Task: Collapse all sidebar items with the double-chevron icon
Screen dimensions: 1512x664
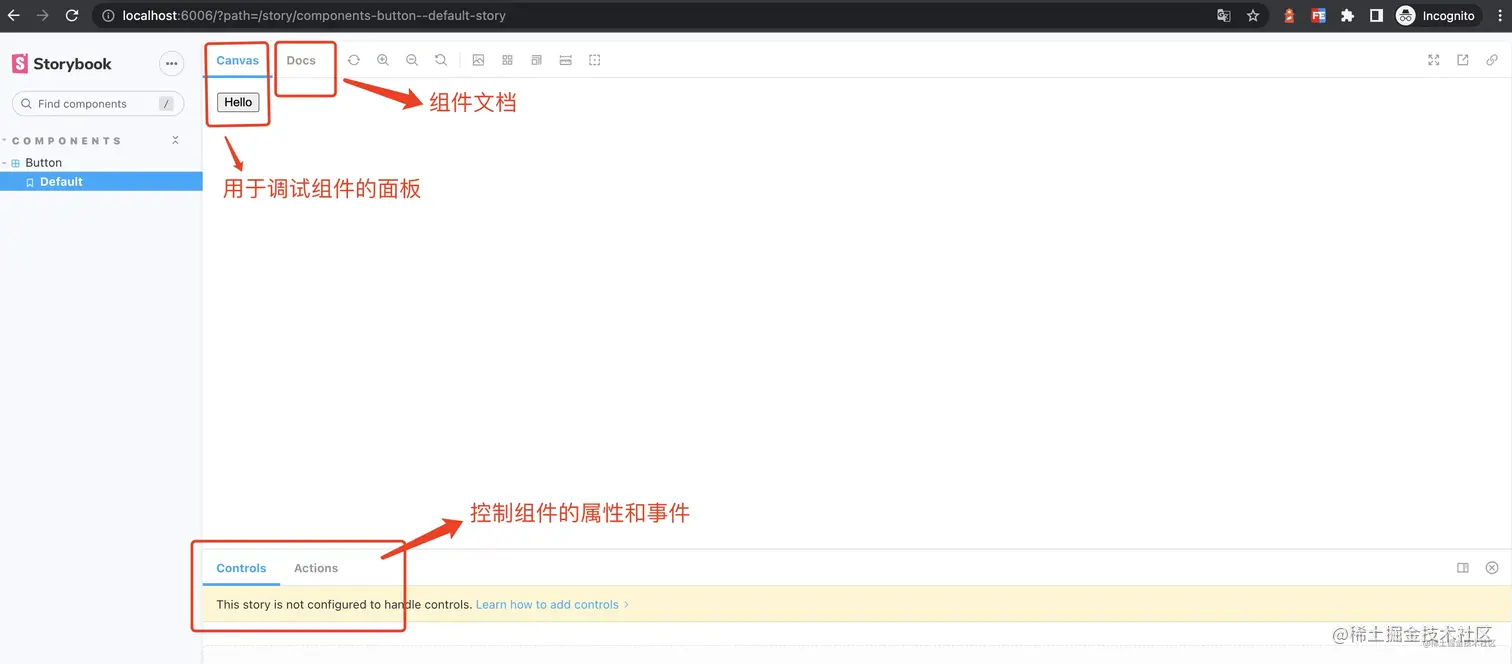Action: coord(176,140)
